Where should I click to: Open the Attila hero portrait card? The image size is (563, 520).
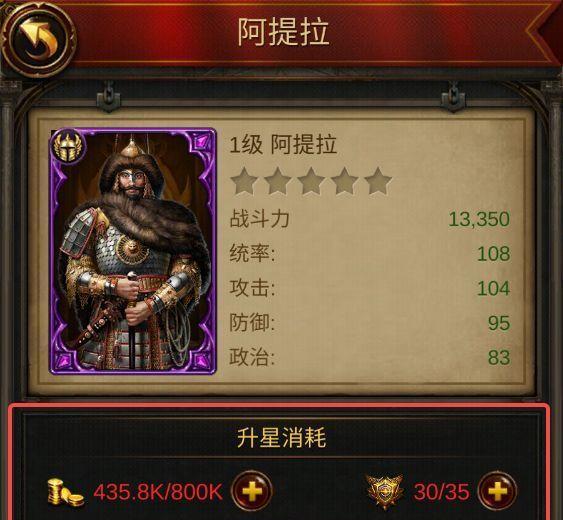(x=132, y=251)
